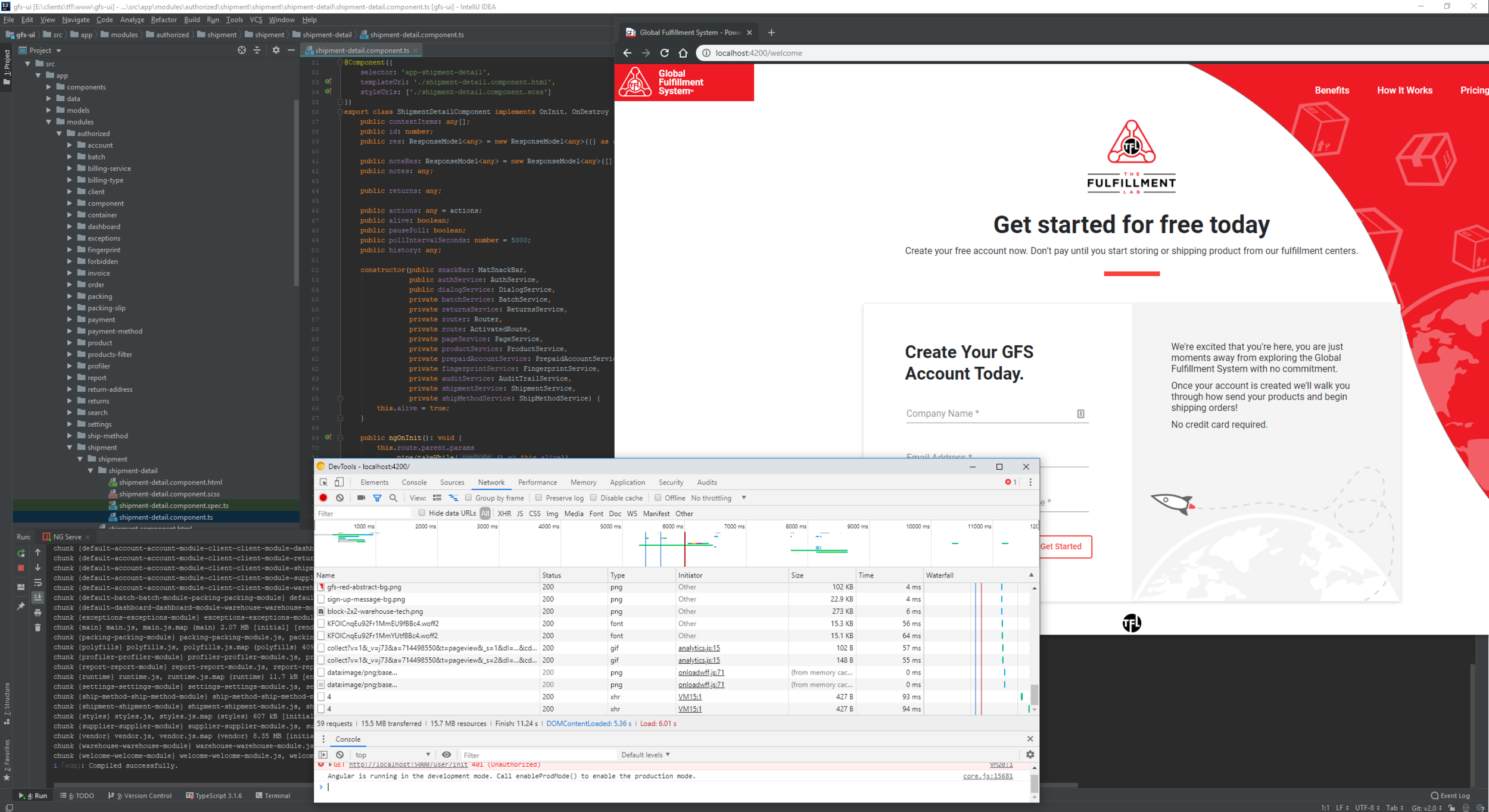Viewport: 1489px width, 812px height.
Task: Open the console settings gear icon
Action: (x=1030, y=754)
